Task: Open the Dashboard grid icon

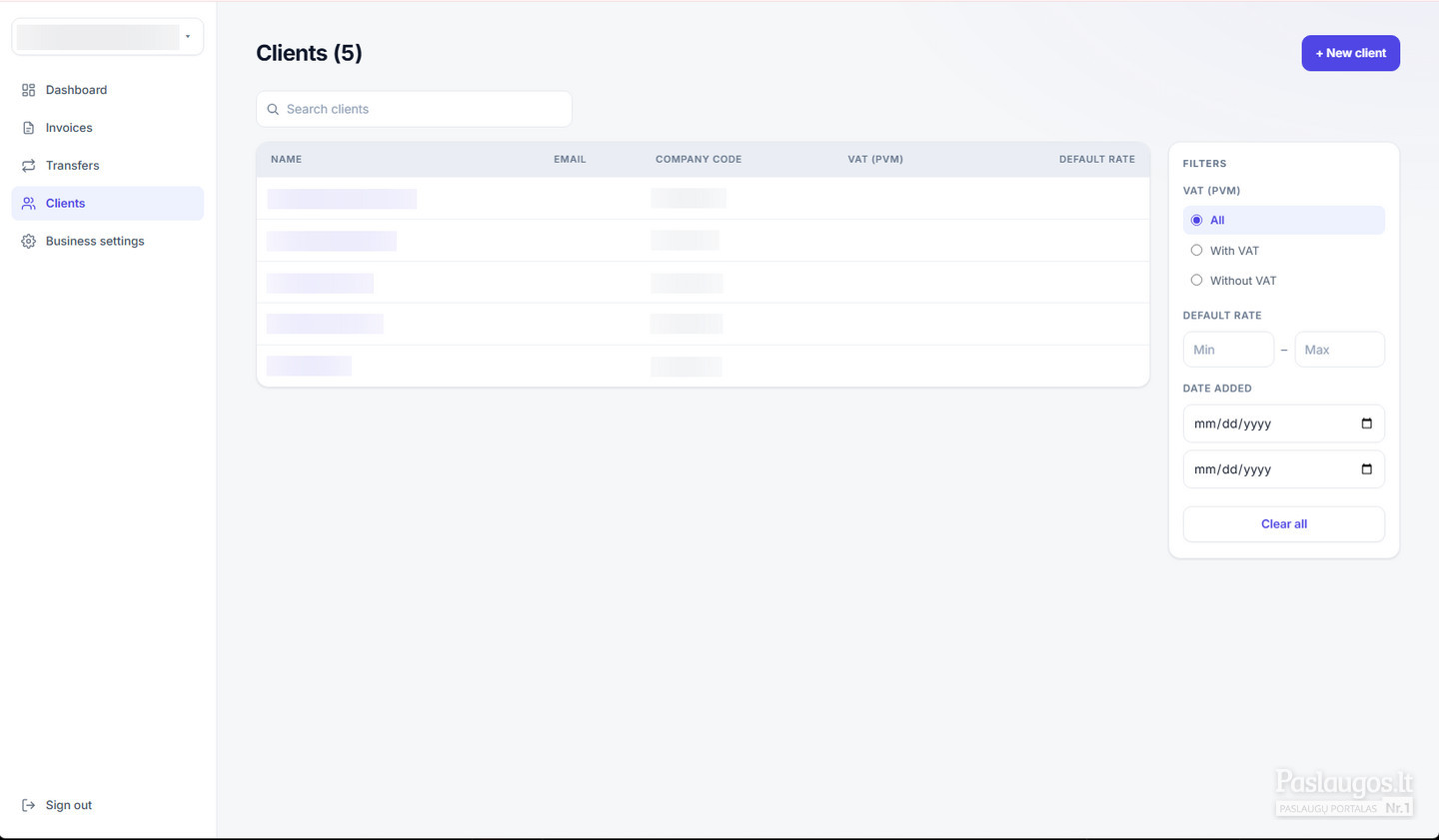Action: (x=28, y=90)
